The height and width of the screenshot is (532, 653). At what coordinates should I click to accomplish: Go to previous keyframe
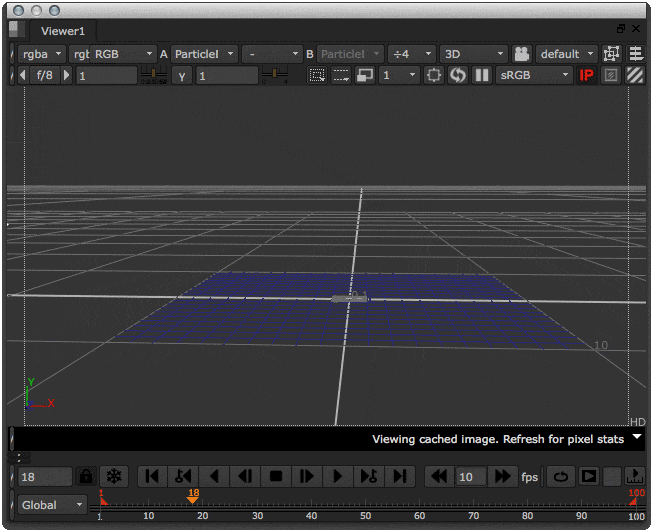pyautogui.click(x=183, y=477)
